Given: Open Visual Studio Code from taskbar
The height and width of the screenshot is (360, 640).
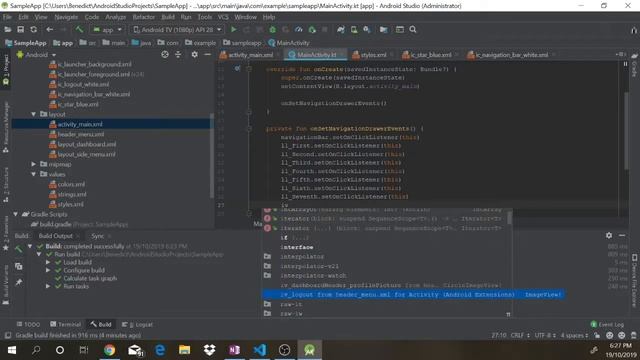Looking at the screenshot, I should click(x=260, y=350).
